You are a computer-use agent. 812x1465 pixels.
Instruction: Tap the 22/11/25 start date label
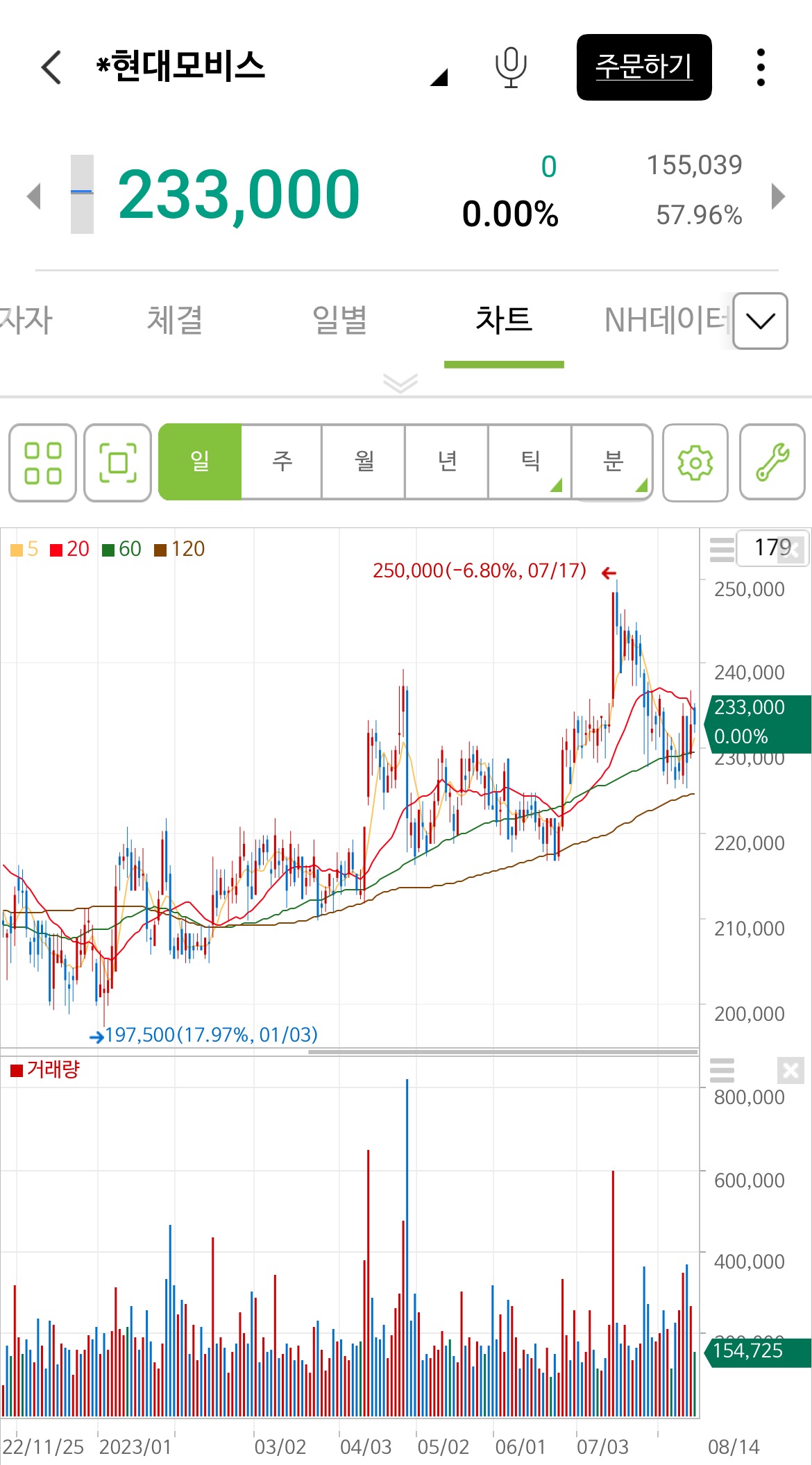click(43, 1447)
